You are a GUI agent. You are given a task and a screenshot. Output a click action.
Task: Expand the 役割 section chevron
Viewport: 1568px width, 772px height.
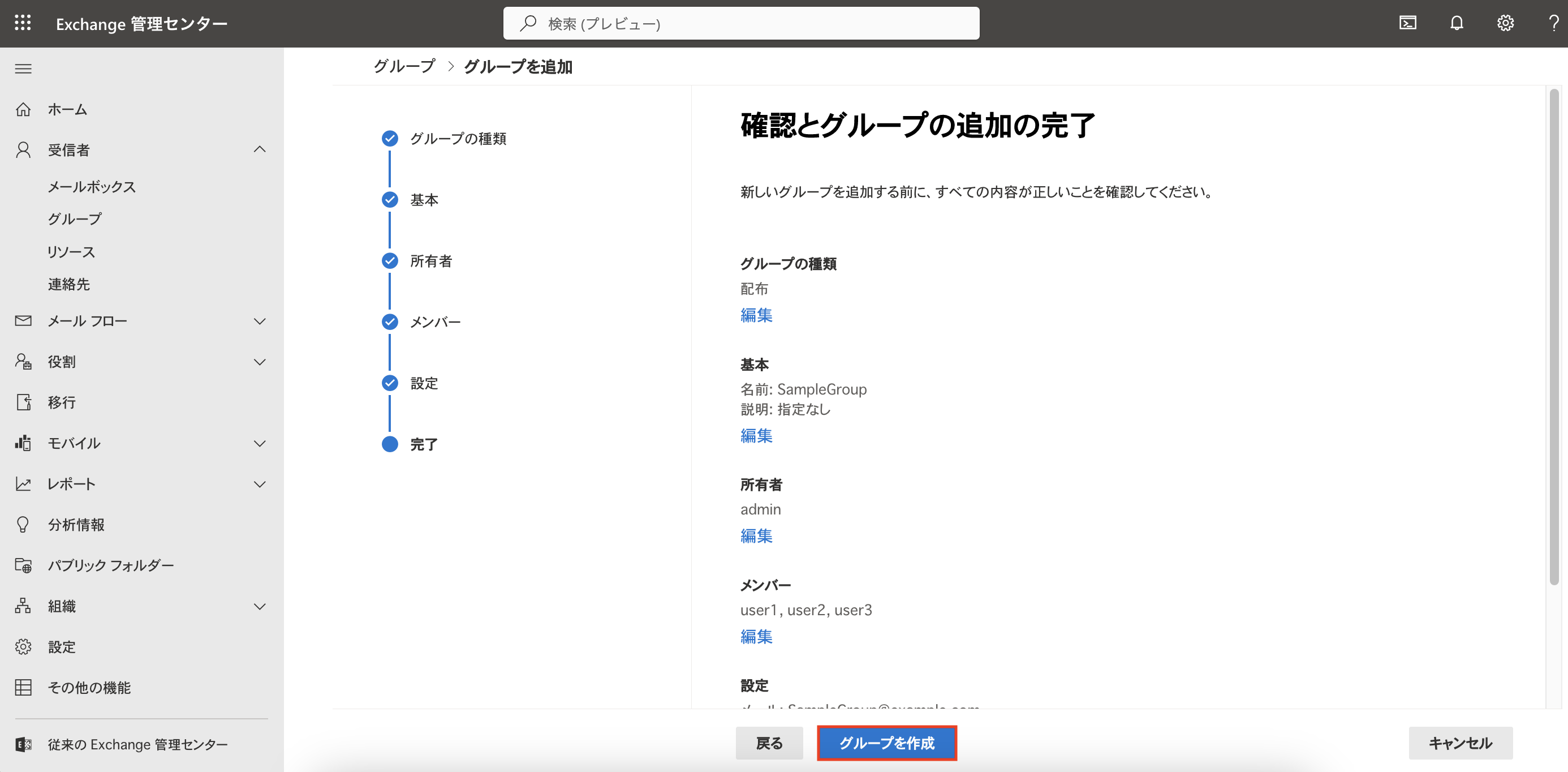(x=259, y=362)
